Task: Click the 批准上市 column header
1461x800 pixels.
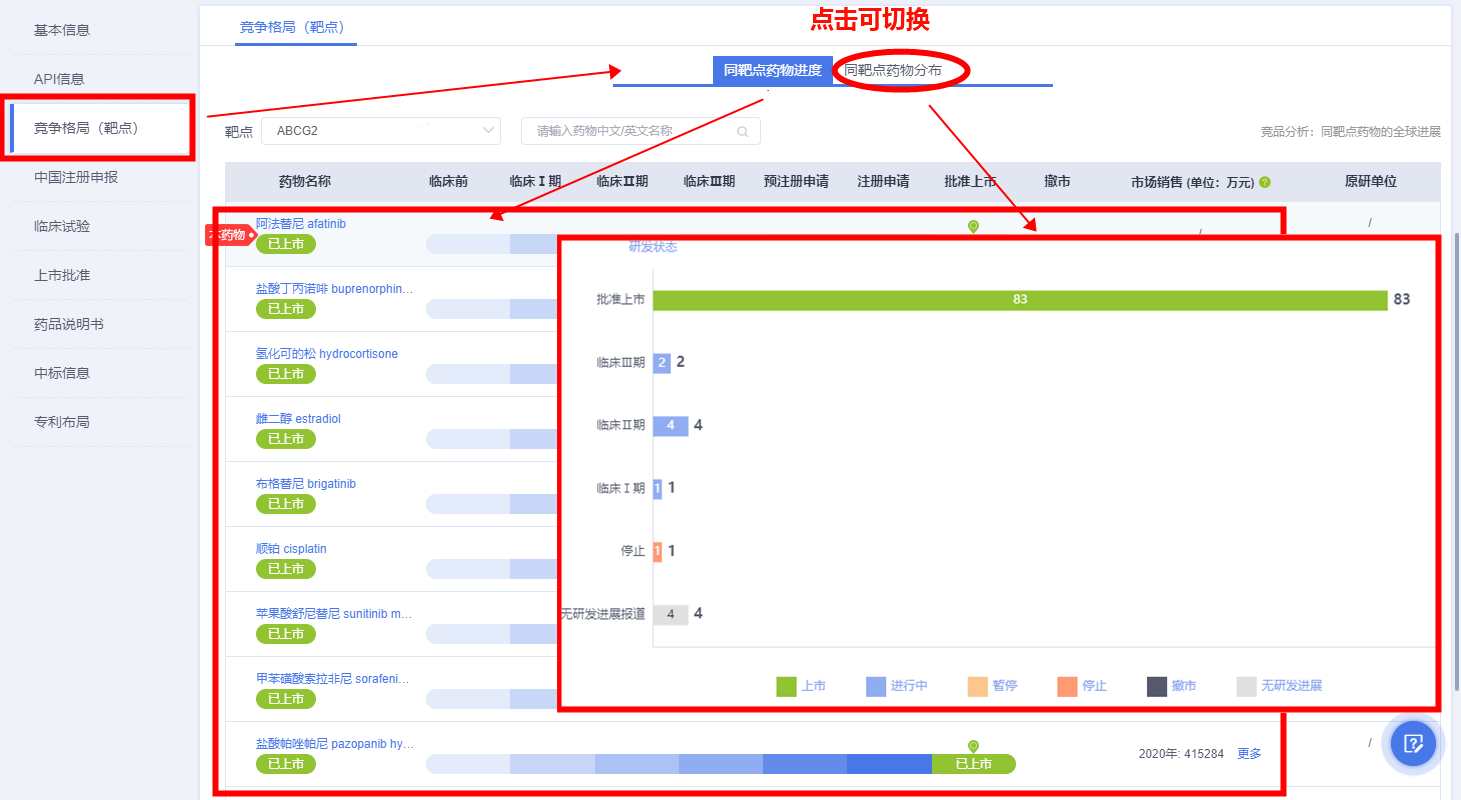Action: pos(970,182)
